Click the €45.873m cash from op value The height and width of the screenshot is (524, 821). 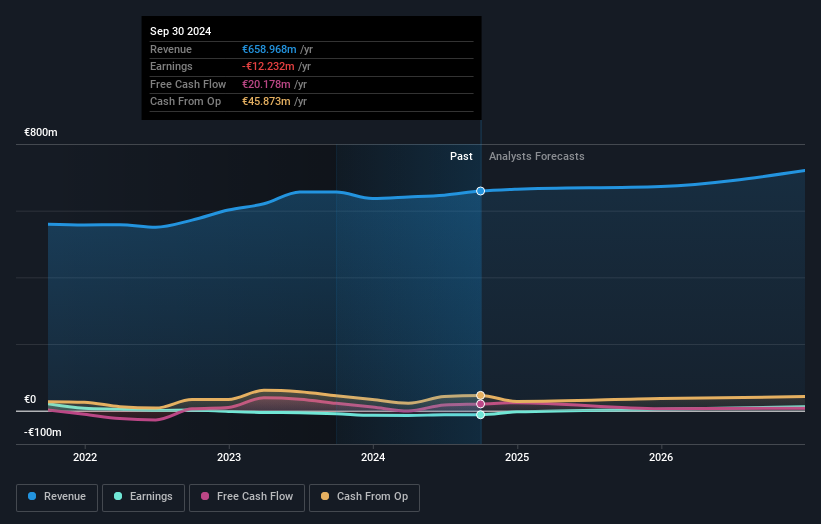click(266, 102)
